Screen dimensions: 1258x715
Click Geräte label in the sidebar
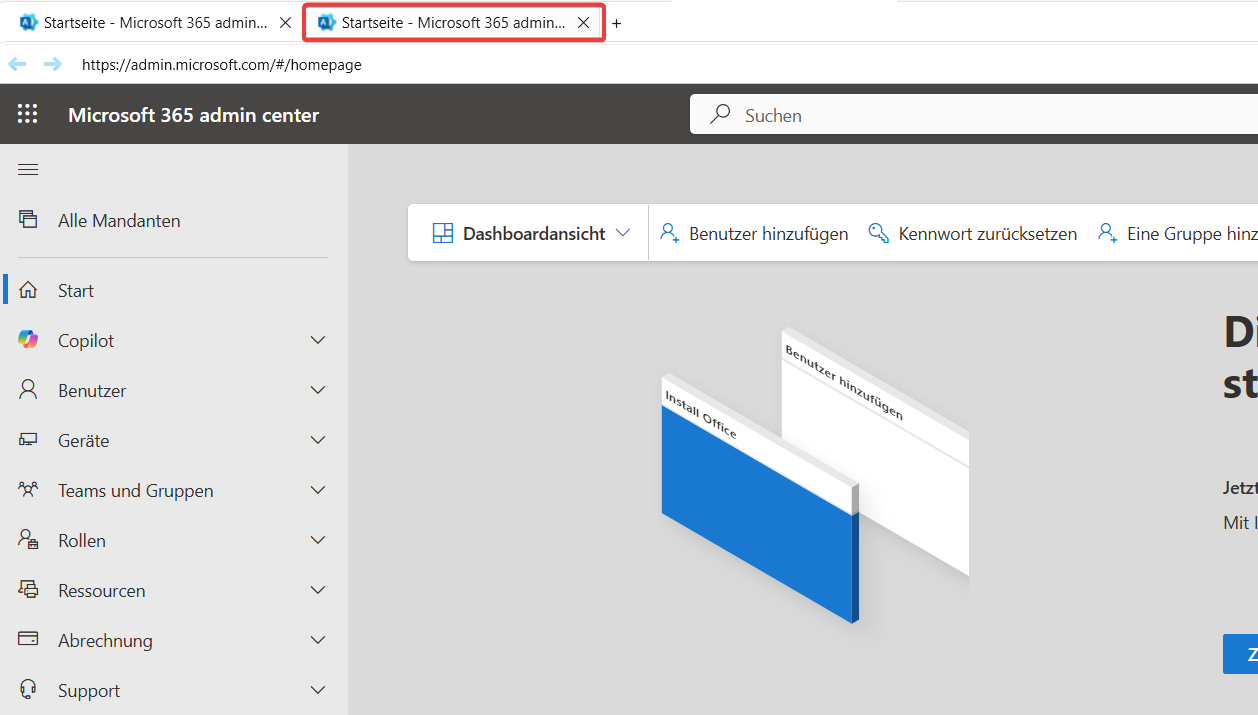point(84,441)
